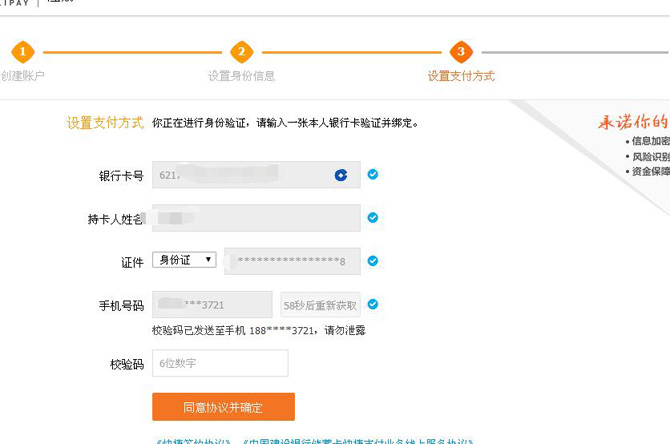The image size is (670, 444).
Task: Click the 银行卡号 field label
Action: [121, 176]
